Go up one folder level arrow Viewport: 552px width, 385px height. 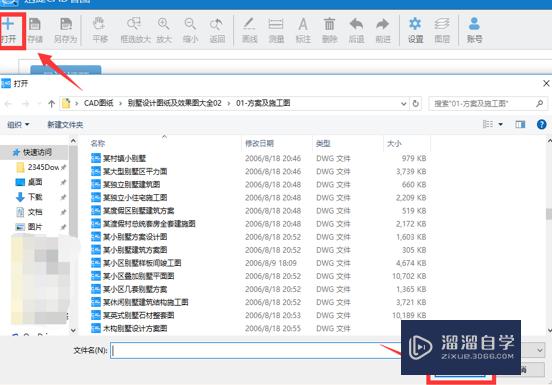tap(52, 103)
